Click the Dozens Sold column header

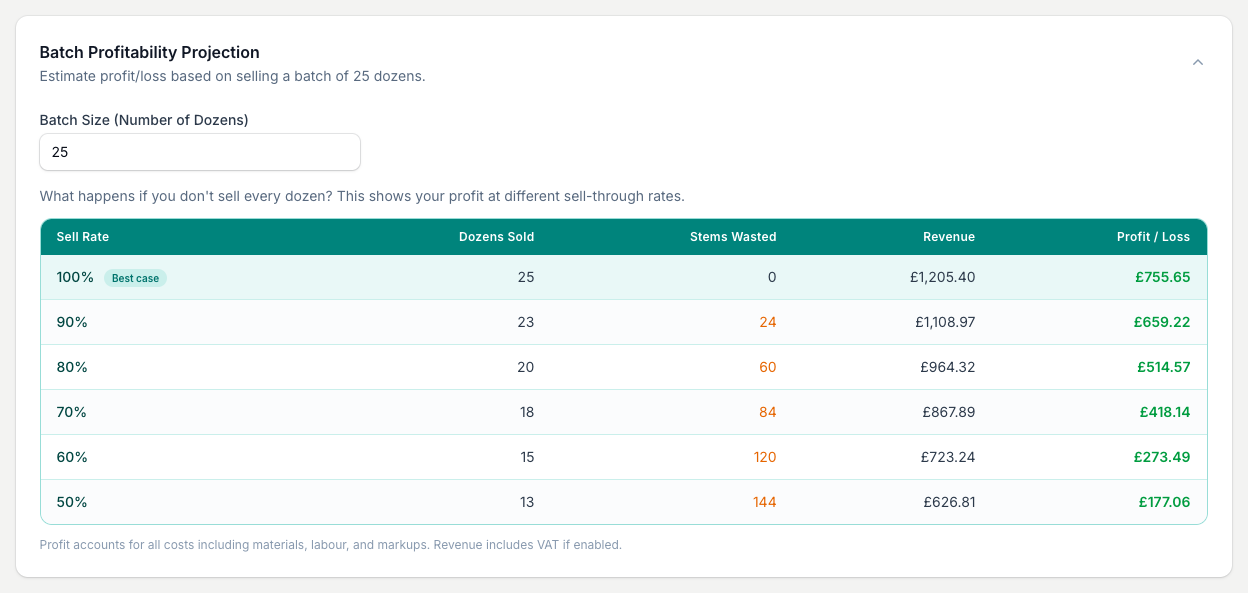point(496,237)
